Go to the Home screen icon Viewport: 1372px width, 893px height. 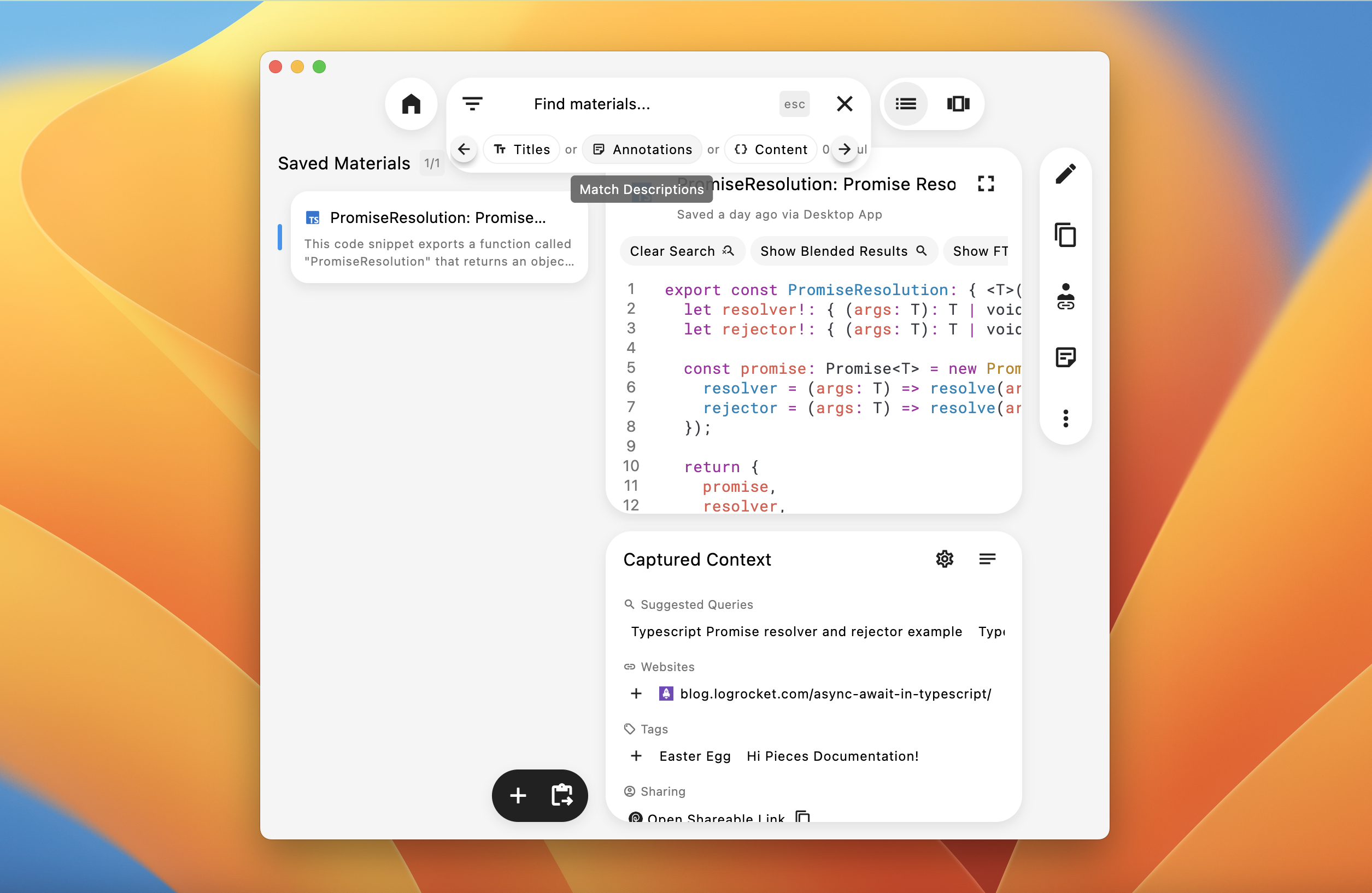tap(411, 104)
